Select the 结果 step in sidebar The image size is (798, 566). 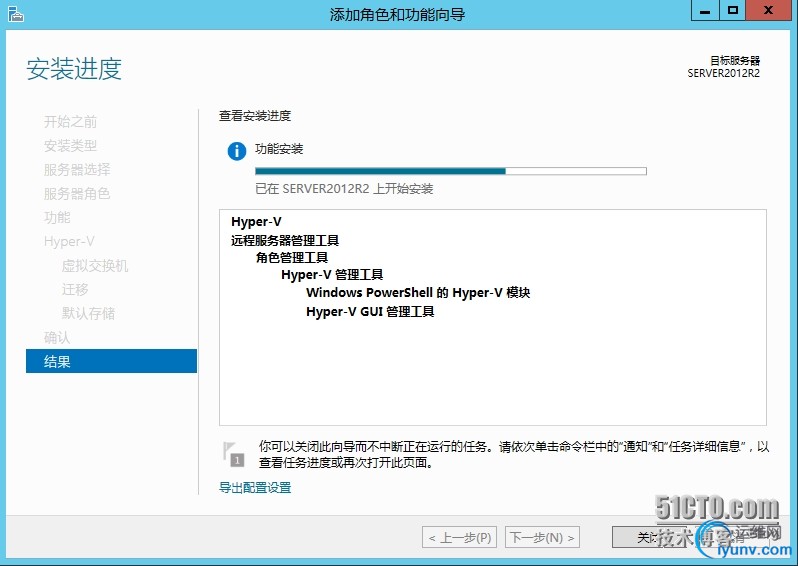[x=111, y=361]
